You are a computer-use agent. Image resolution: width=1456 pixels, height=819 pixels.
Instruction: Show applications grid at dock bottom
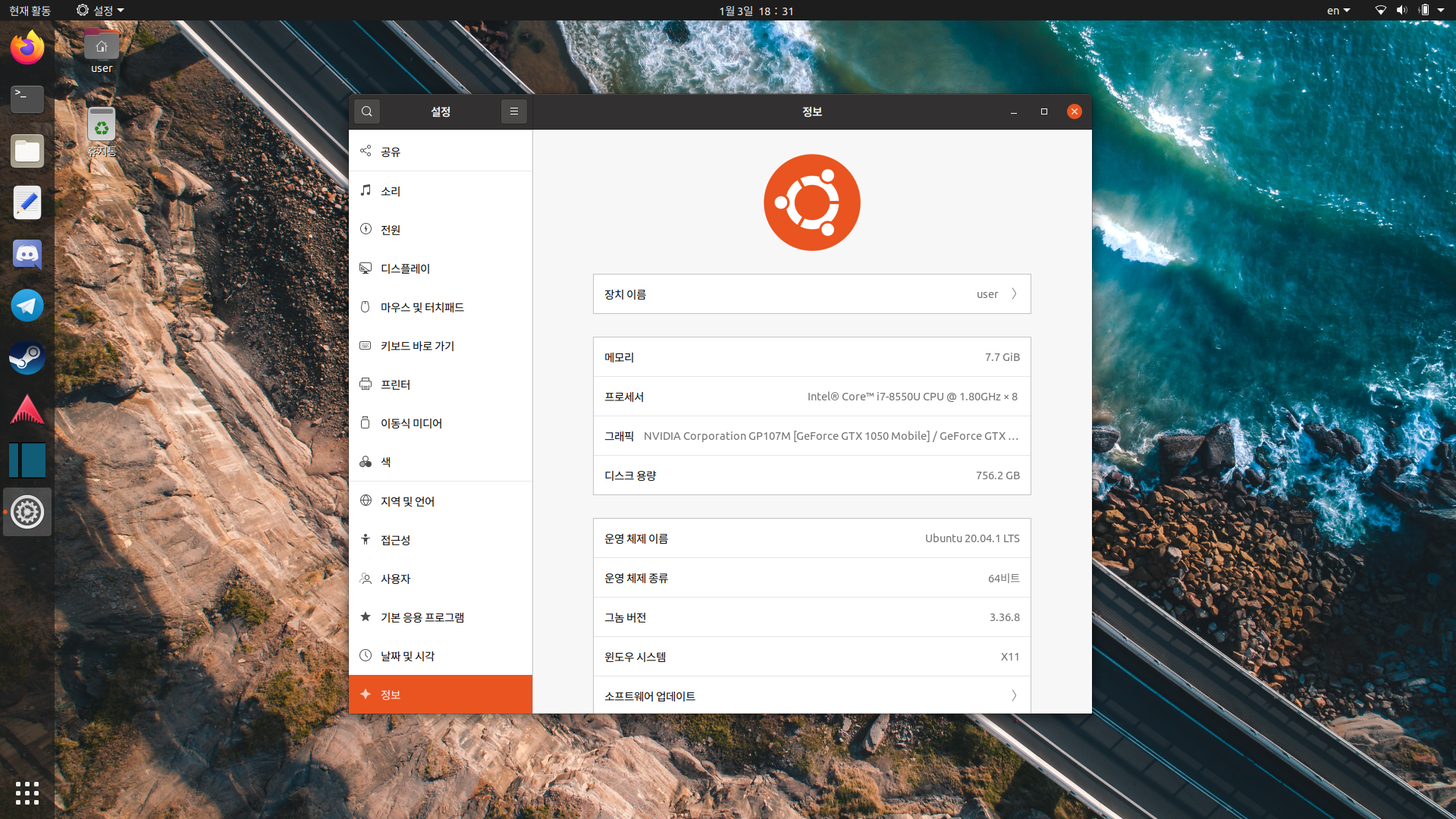(x=27, y=792)
